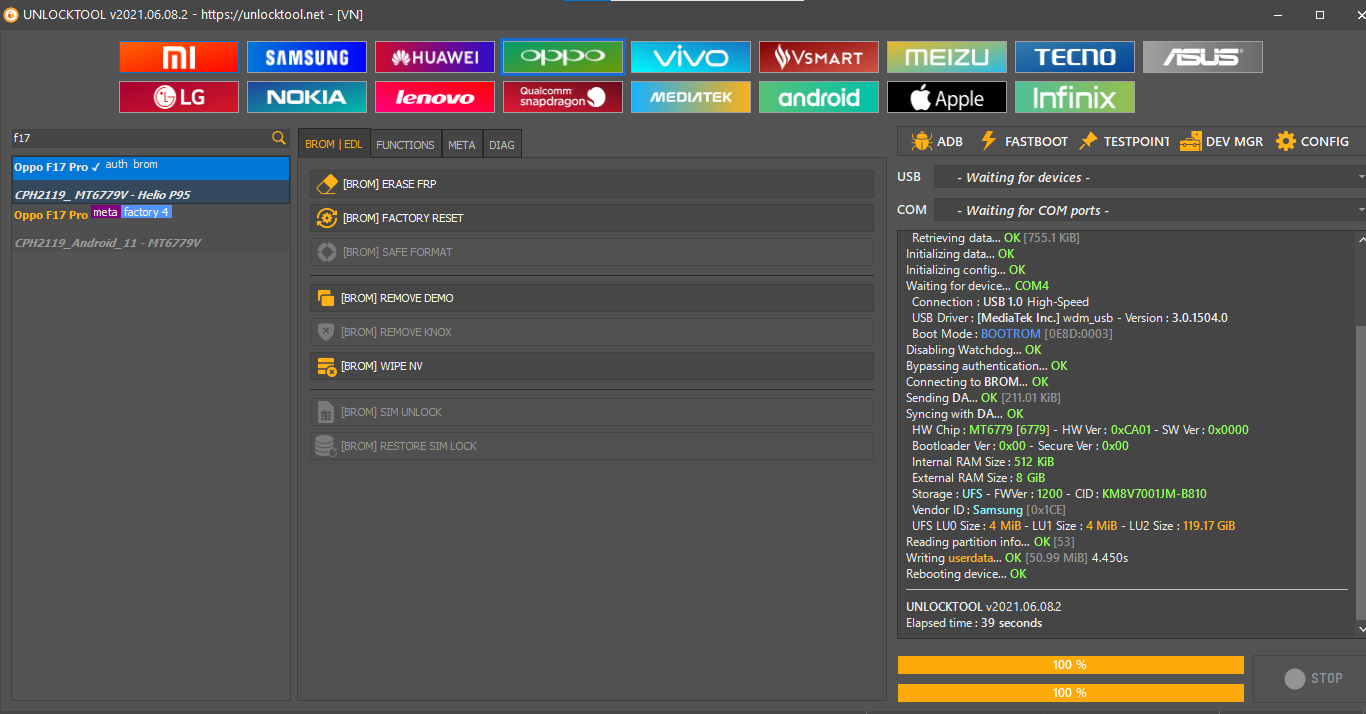Click [BROM] SIM UNLOCK button

coord(592,412)
